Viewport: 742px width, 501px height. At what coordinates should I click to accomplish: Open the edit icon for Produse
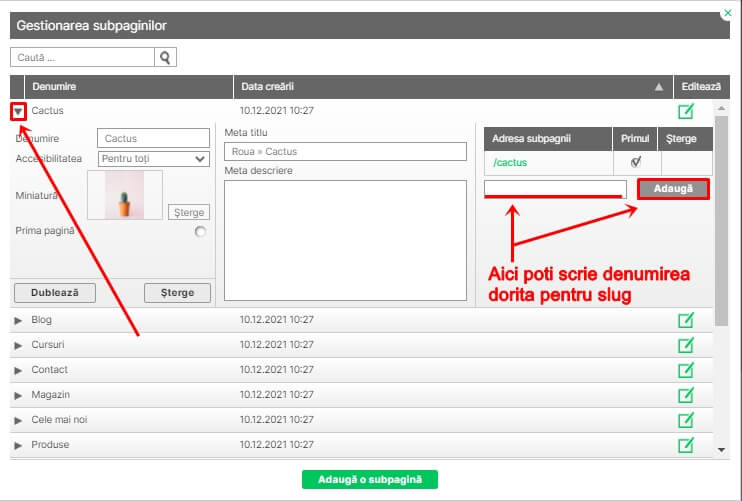686,445
